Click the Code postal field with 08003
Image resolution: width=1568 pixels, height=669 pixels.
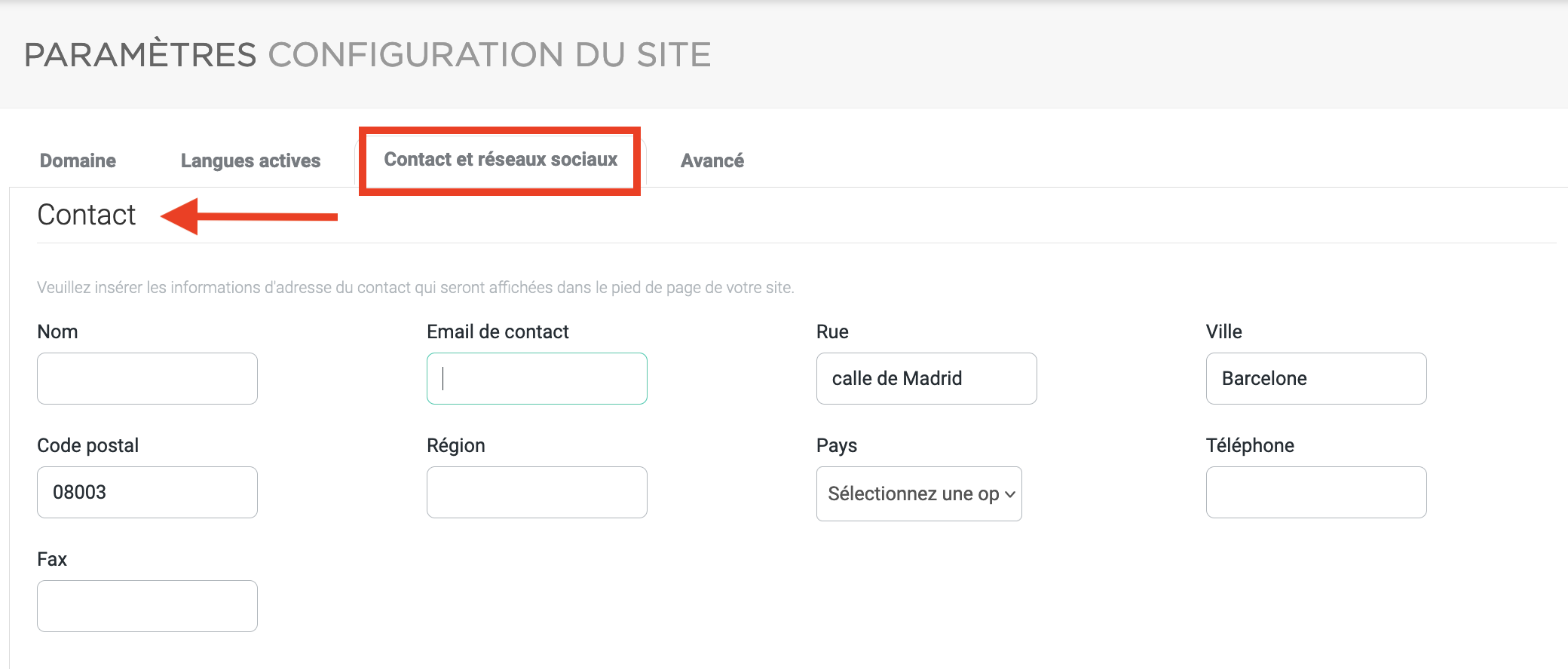(x=147, y=492)
